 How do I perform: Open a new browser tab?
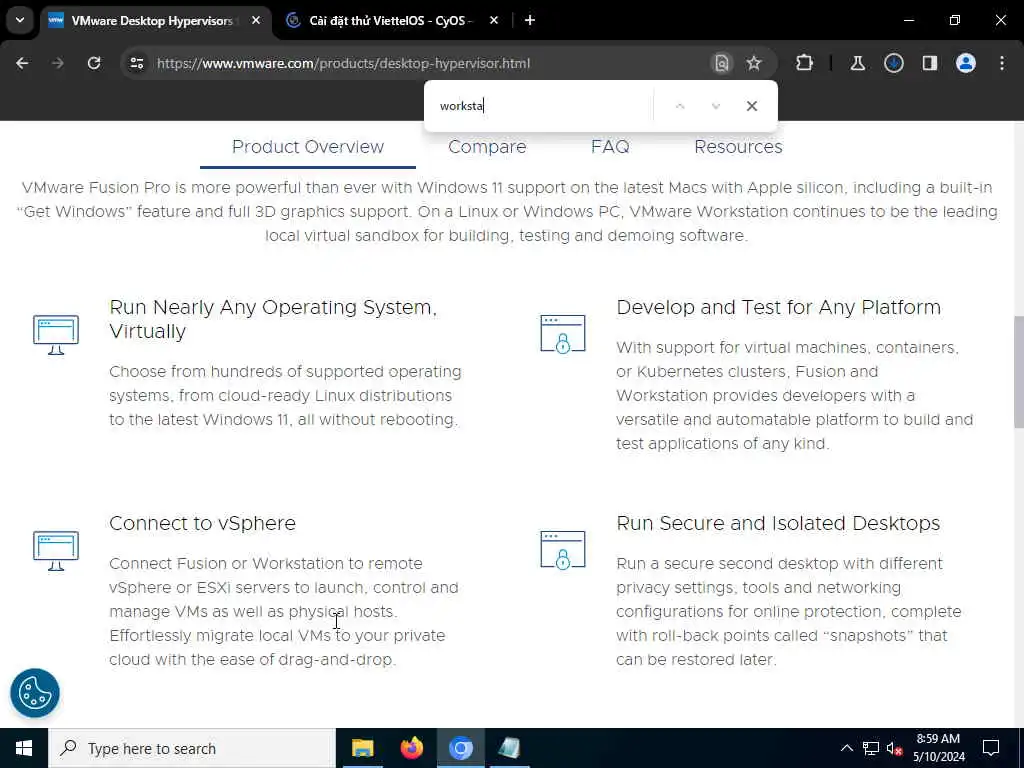pos(530,20)
